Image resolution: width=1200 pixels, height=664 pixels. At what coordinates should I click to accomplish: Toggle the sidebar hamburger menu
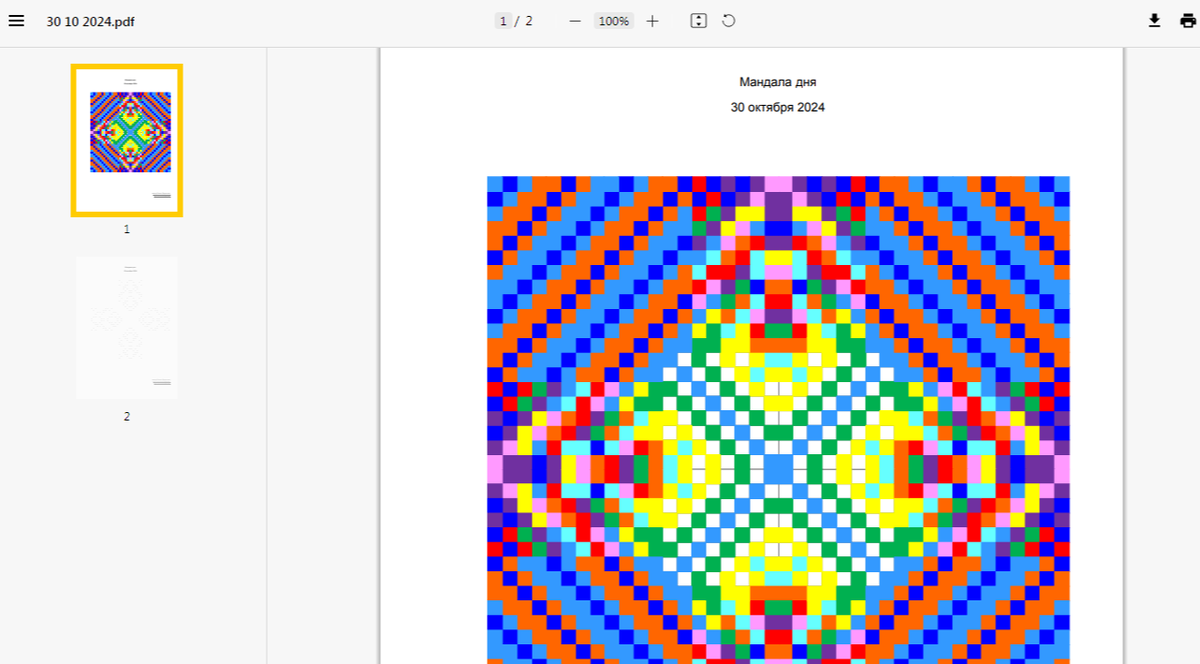tap(16, 21)
